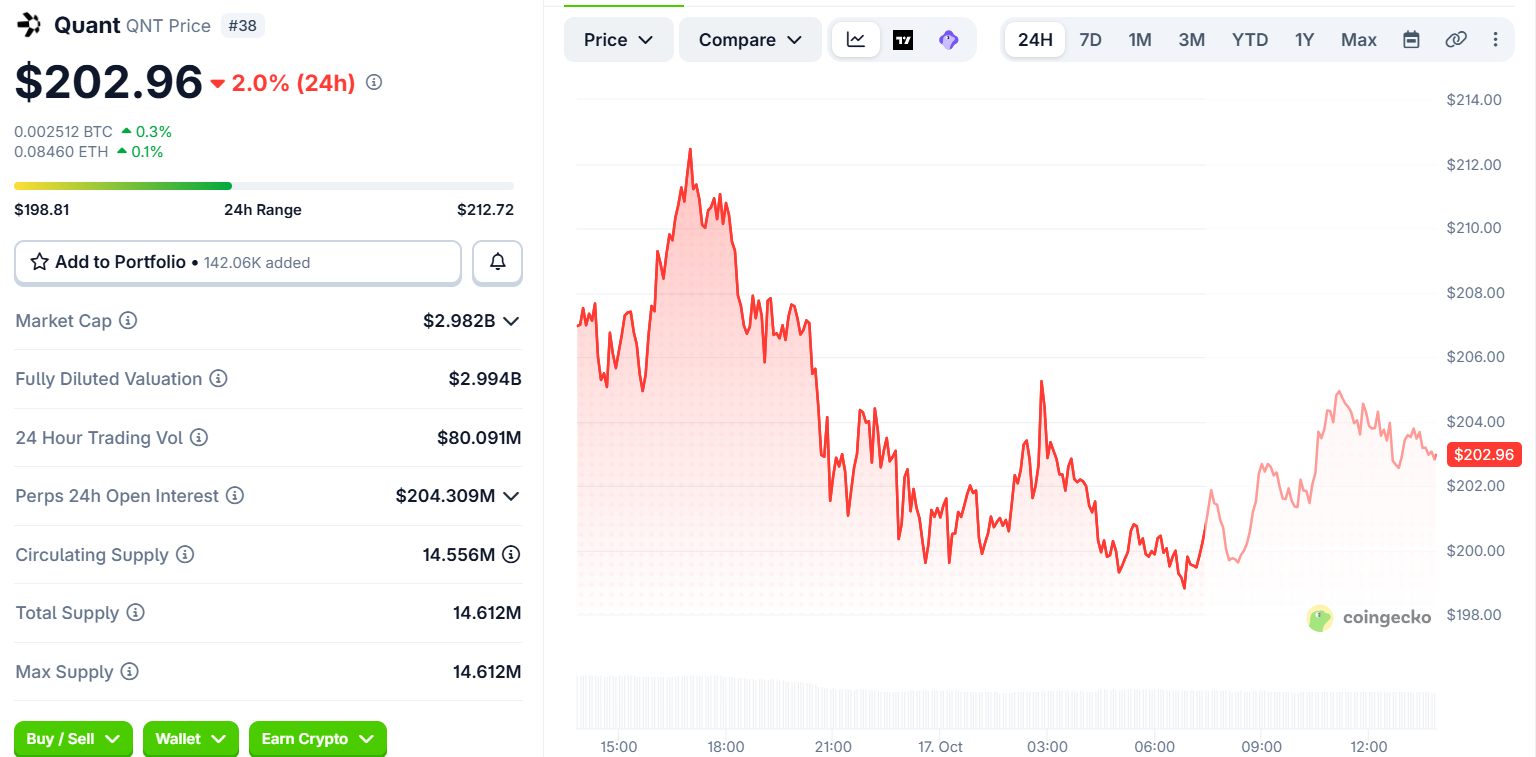Select the YTD time range tab
This screenshot has width=1536, height=757.
pos(1250,40)
